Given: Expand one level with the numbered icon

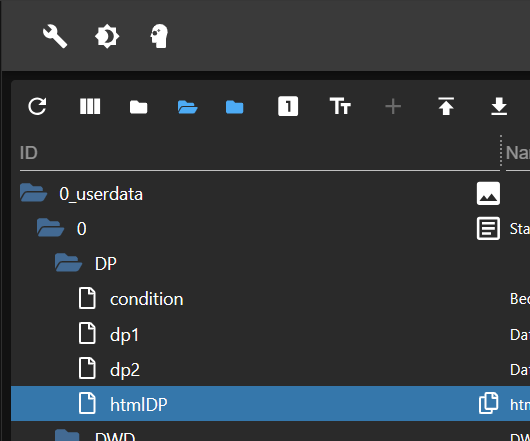Looking at the screenshot, I should 288,106.
